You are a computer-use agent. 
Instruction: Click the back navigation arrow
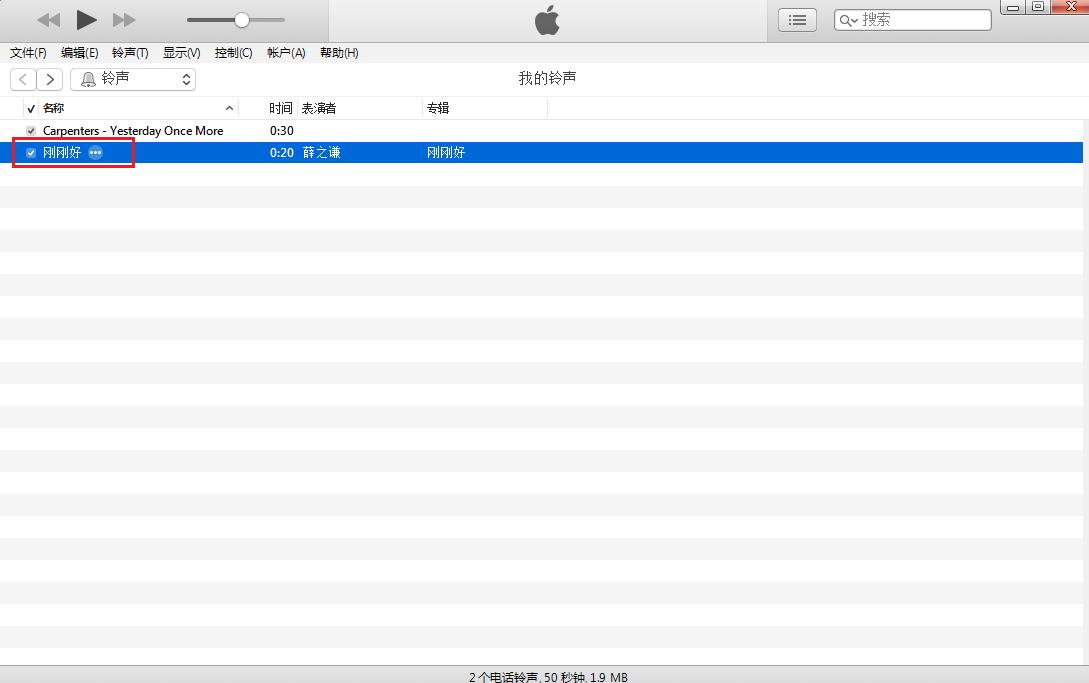pyautogui.click(x=23, y=79)
